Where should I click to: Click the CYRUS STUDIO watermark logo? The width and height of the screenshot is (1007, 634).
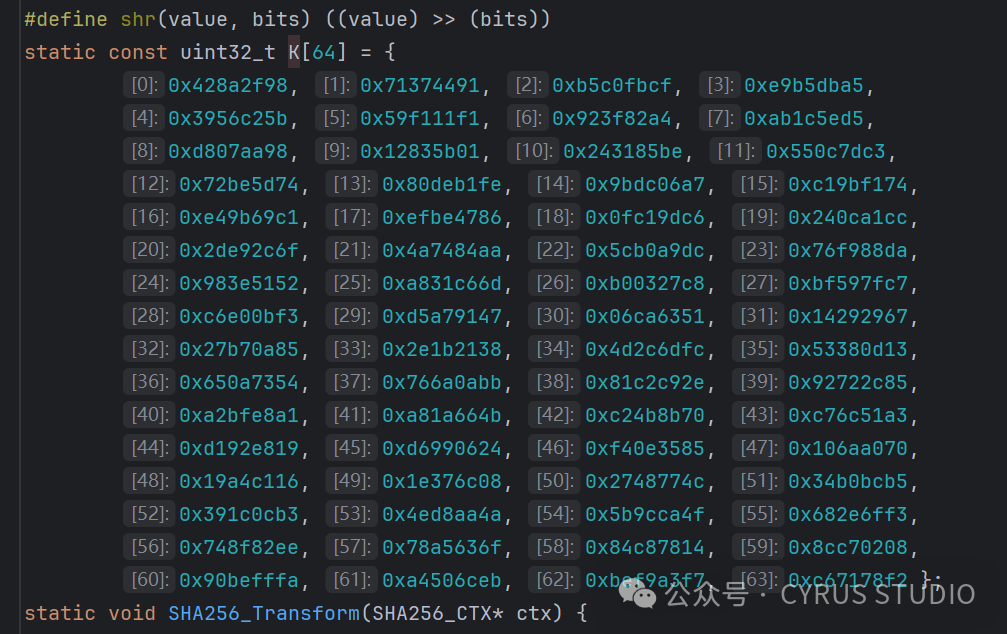click(x=637, y=596)
